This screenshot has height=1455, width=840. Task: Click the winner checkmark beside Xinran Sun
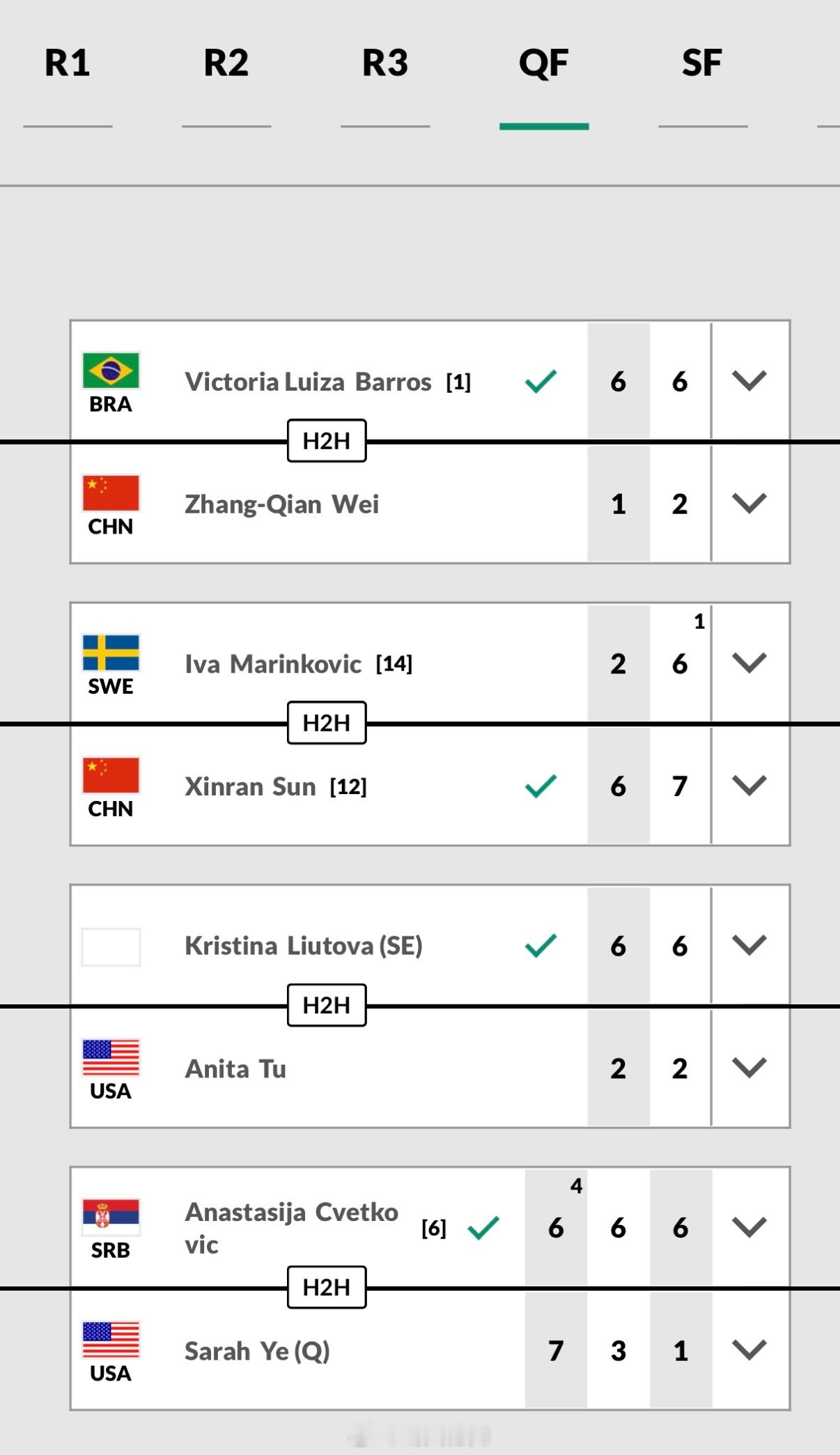[x=540, y=784]
